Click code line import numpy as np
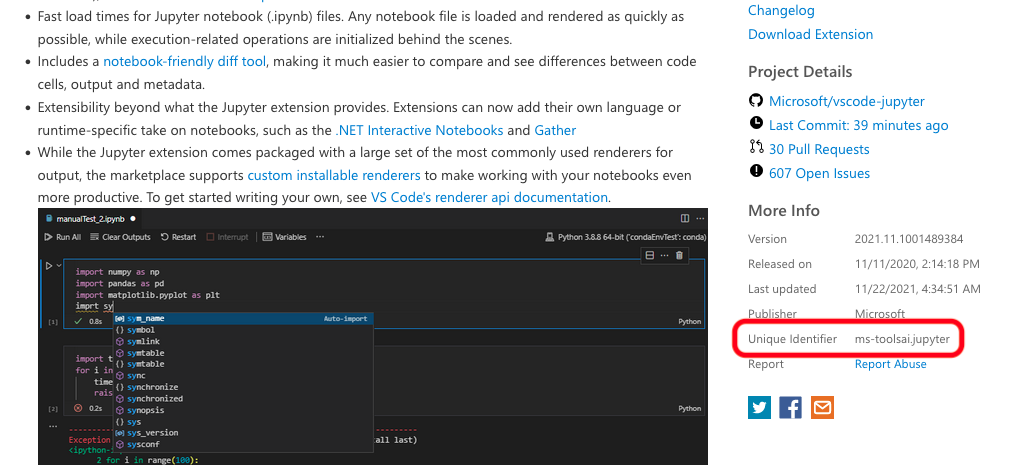This screenshot has height=465, width=1012. [117, 272]
